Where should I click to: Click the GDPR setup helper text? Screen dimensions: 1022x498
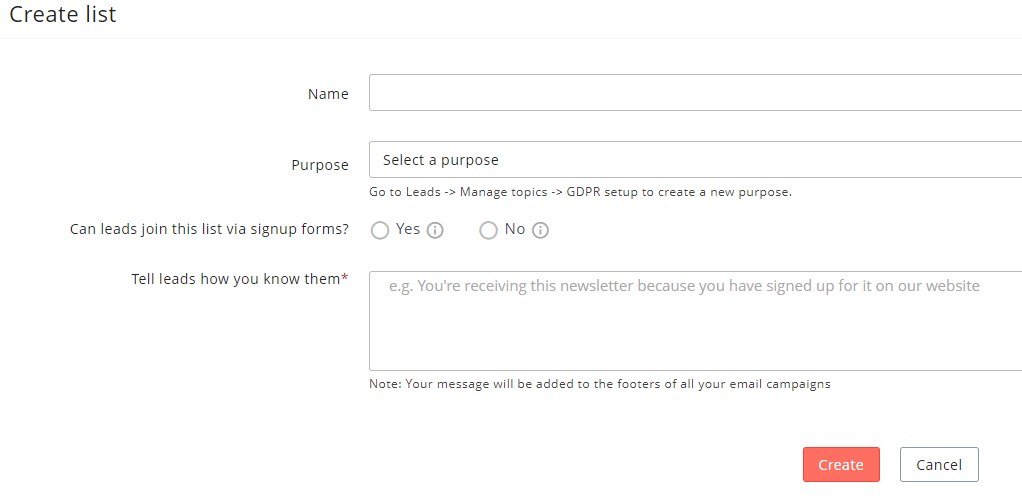(580, 192)
